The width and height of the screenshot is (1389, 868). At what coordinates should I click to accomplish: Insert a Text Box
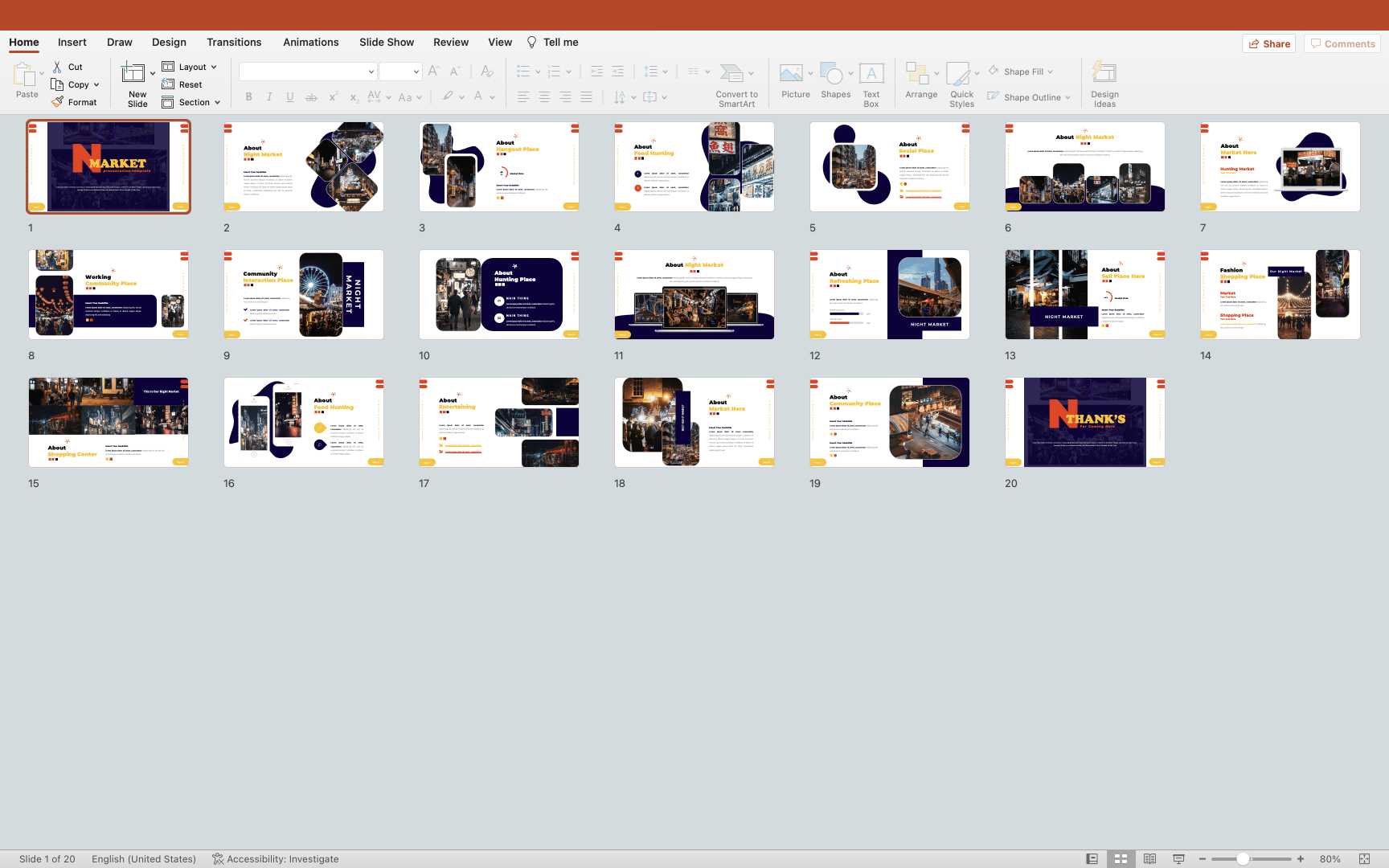tap(871, 75)
